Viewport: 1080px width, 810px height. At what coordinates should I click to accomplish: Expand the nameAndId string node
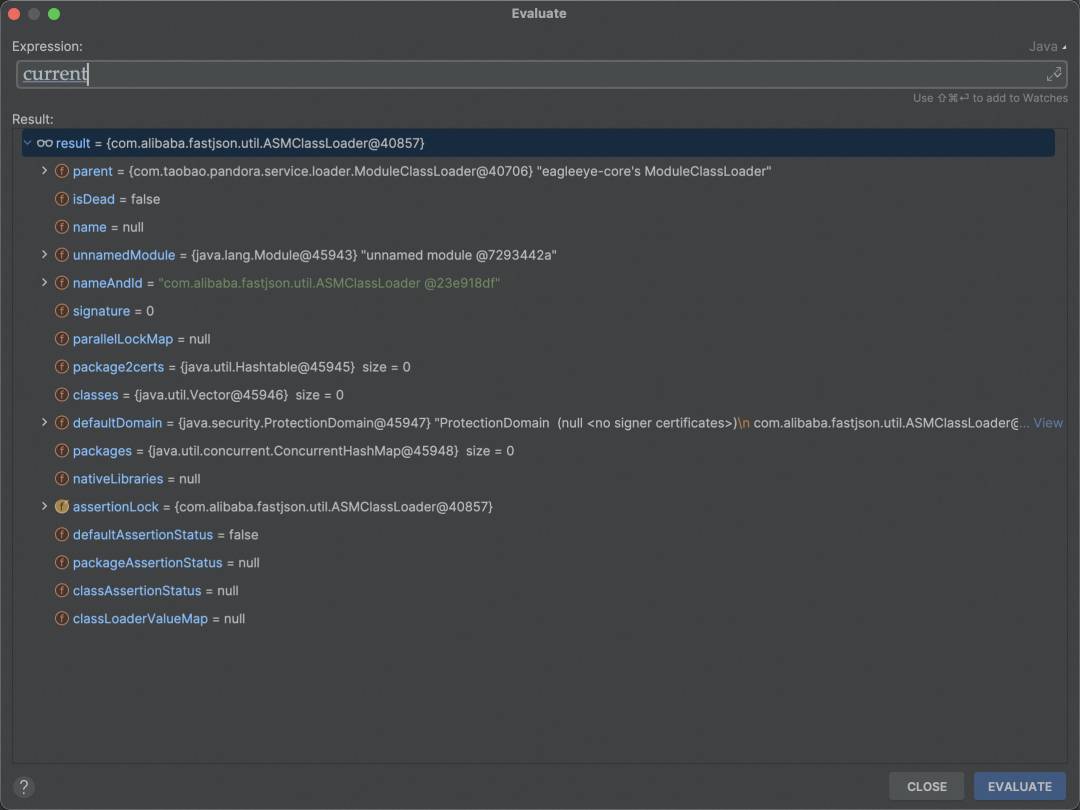click(44, 282)
